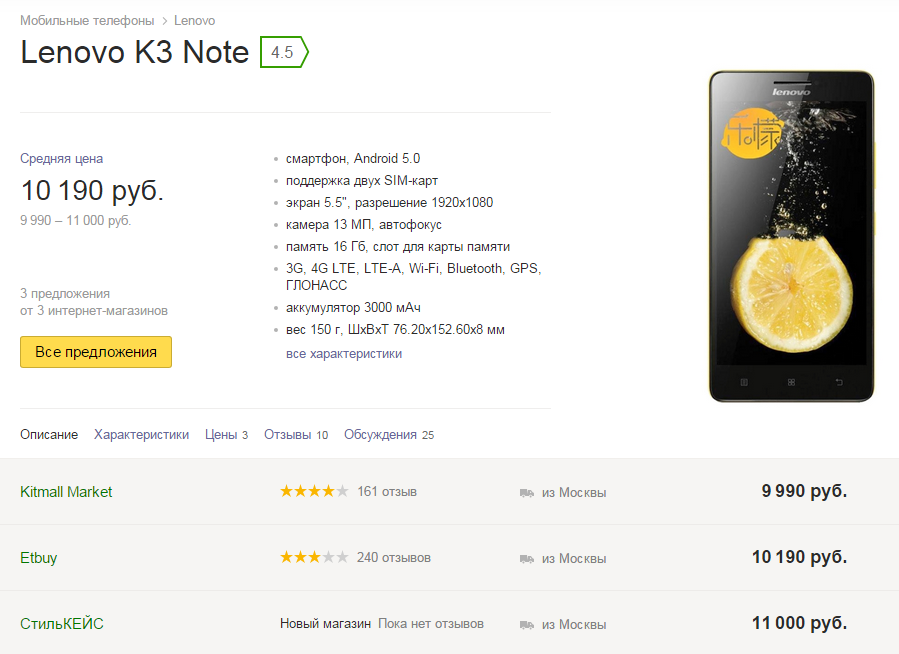Switch to Характеристики tab
Screen dimensions: 899x654
[142, 434]
